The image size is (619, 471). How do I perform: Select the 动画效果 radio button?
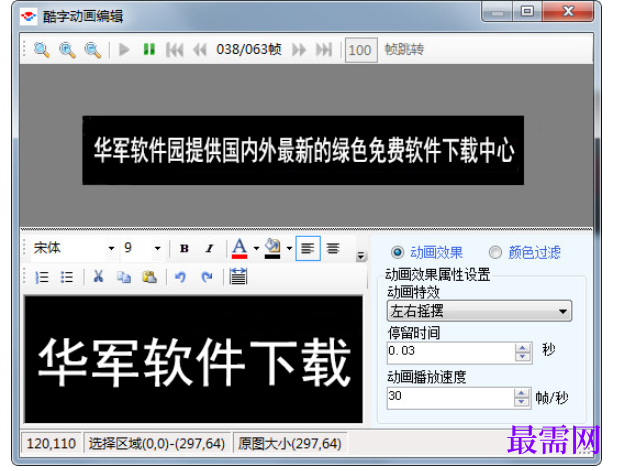pyautogui.click(x=397, y=252)
